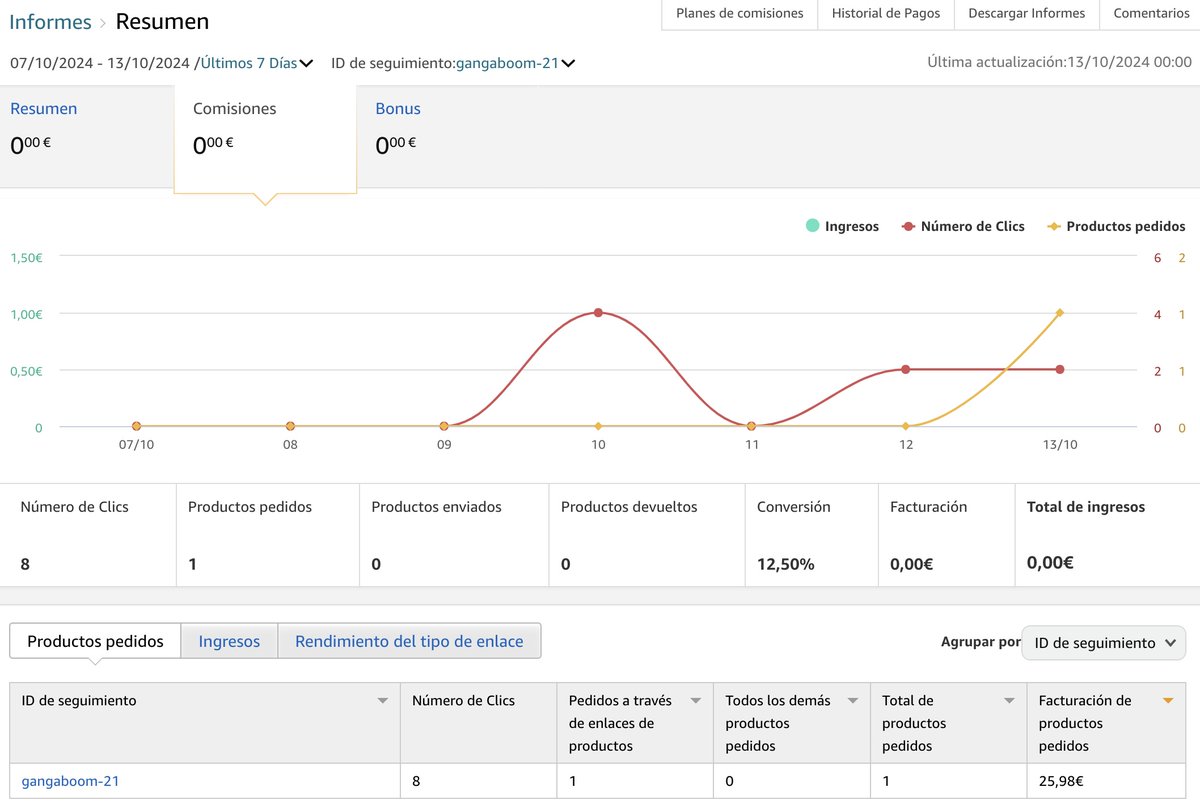Click the data point on day 08
The image size is (1200, 808).
pyautogui.click(x=290, y=426)
